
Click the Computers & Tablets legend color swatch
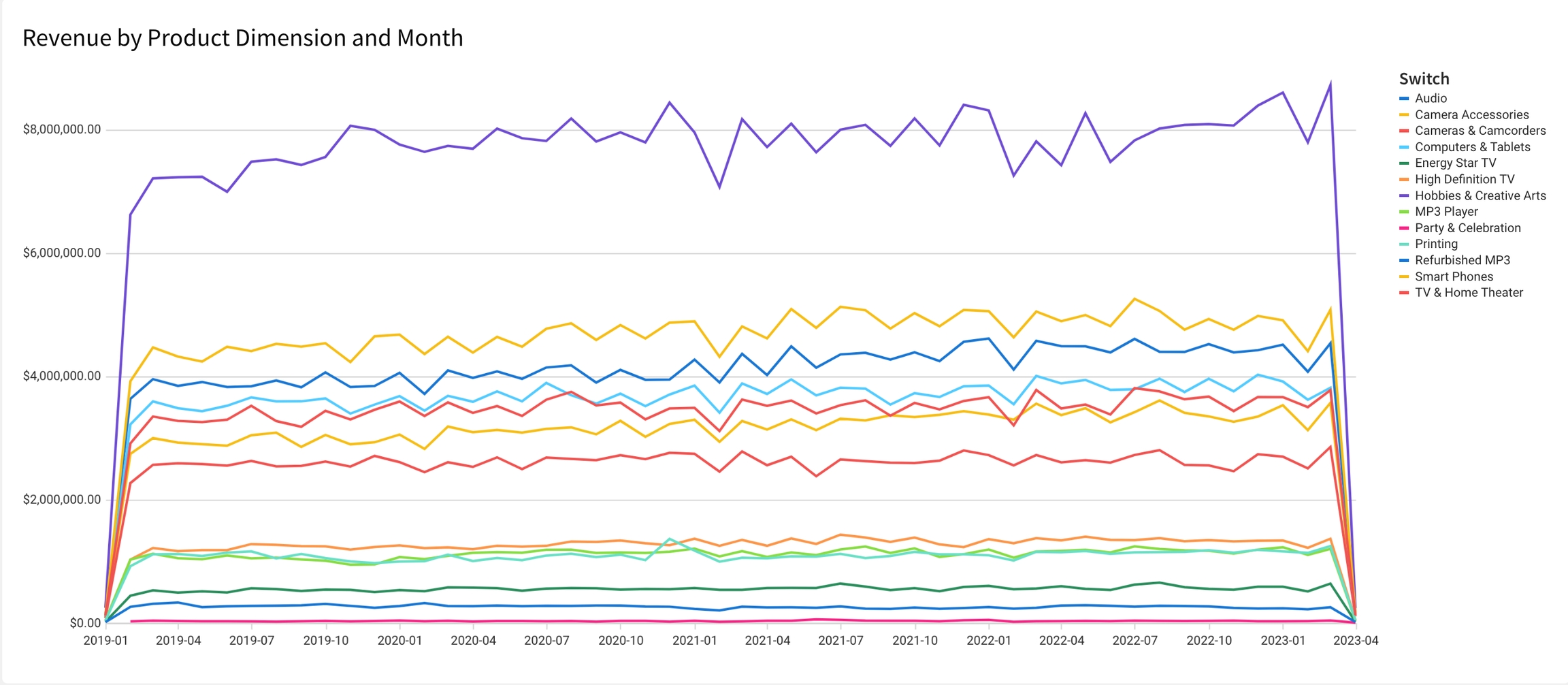pos(1405,147)
